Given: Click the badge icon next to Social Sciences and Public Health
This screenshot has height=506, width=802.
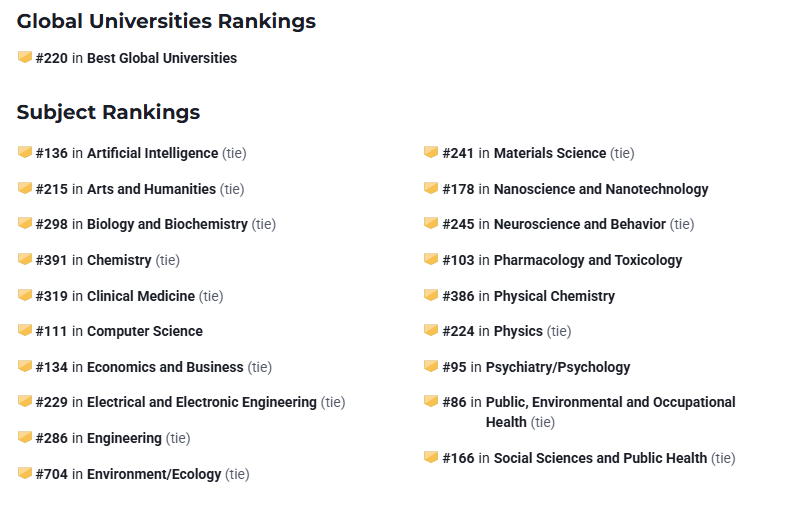Looking at the screenshot, I should (431, 457).
